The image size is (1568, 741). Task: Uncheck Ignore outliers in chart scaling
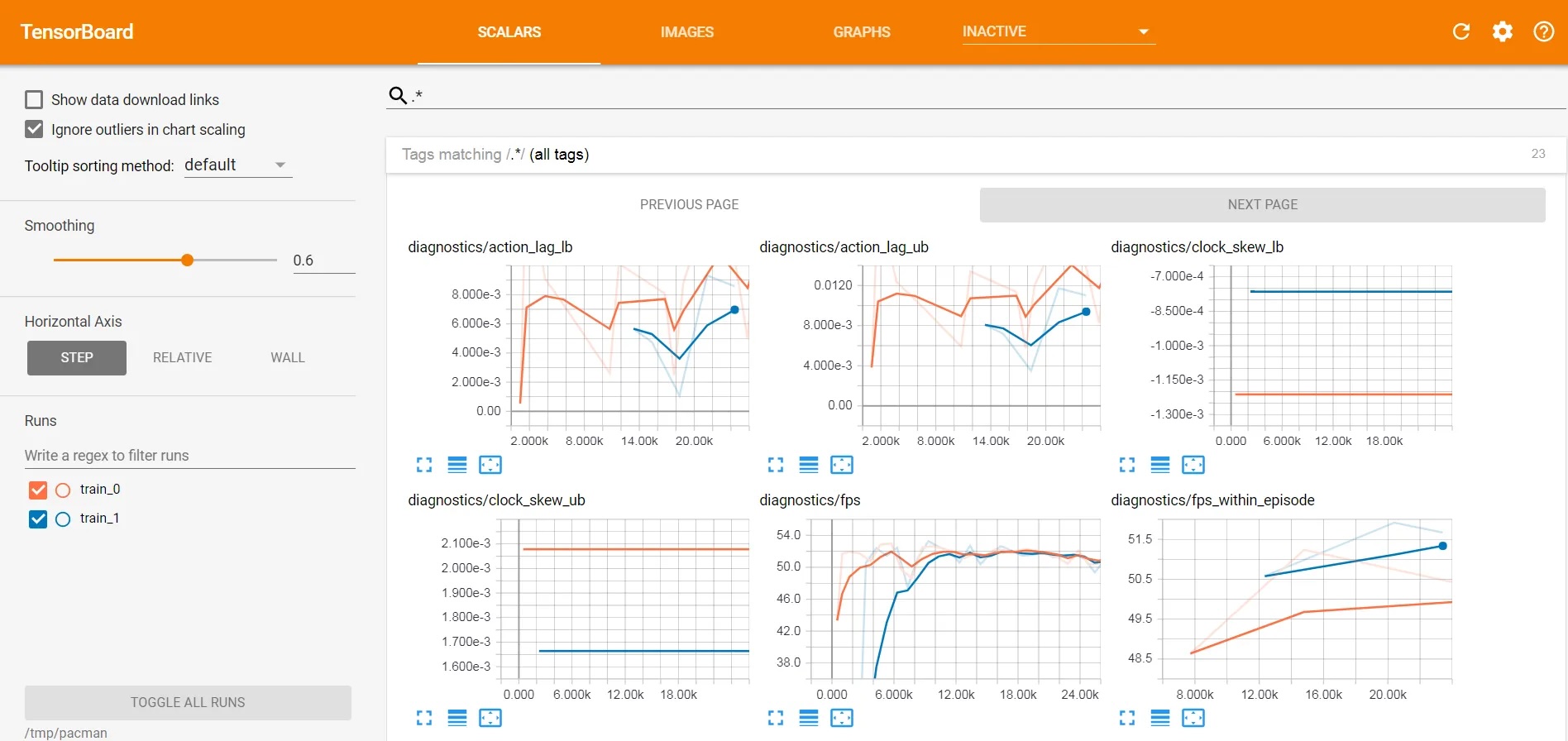click(x=34, y=129)
